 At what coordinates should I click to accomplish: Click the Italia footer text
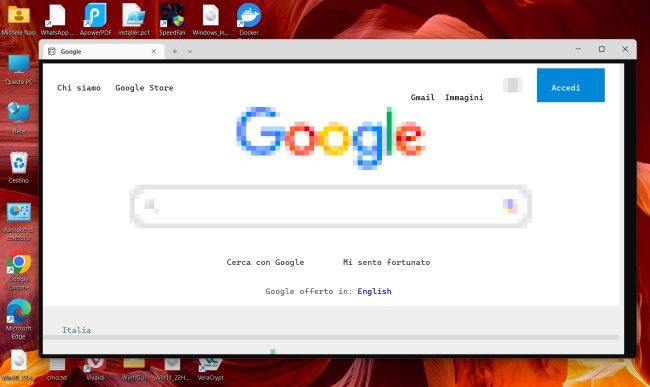click(x=76, y=330)
